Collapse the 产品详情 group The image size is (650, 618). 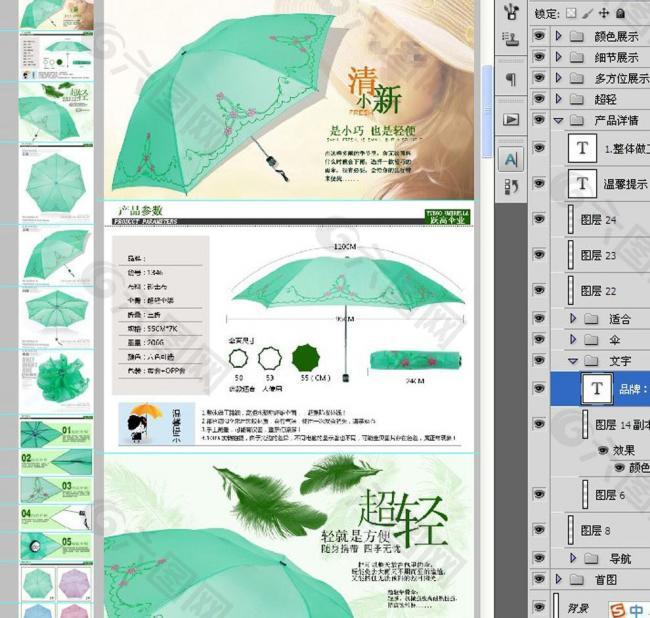[x=558, y=121]
